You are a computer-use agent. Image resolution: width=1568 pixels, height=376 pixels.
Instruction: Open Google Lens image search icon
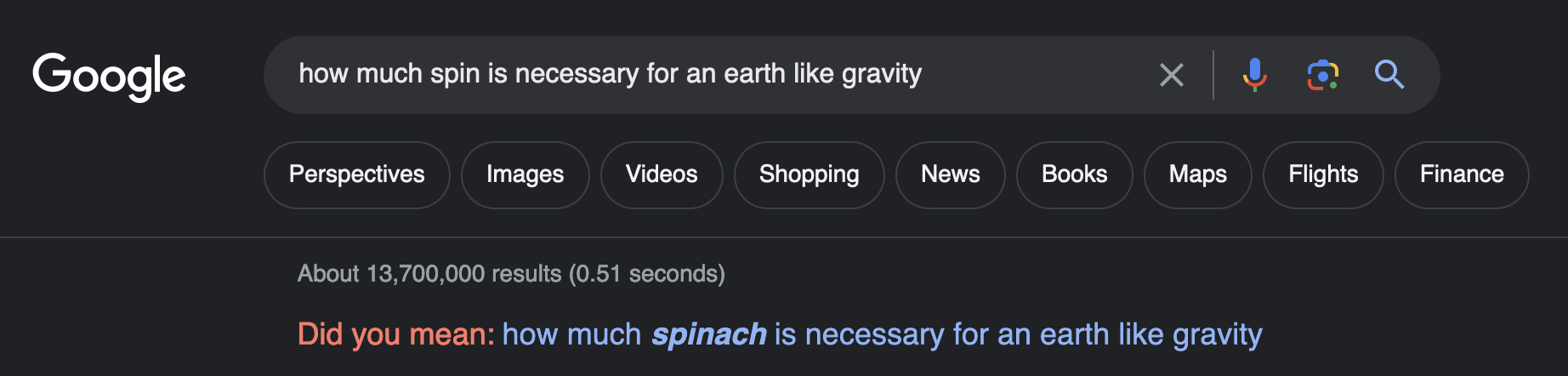[1322, 75]
